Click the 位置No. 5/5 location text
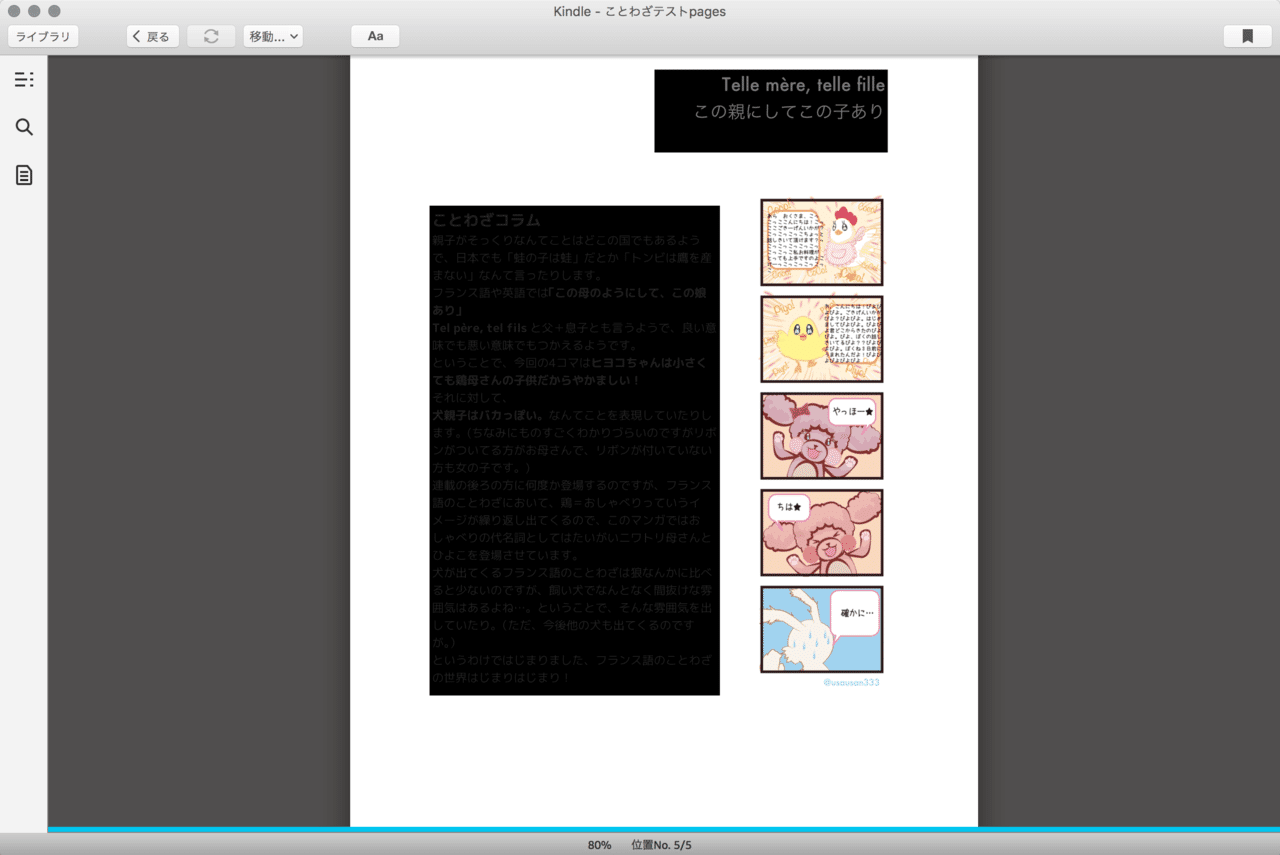 tap(661, 845)
